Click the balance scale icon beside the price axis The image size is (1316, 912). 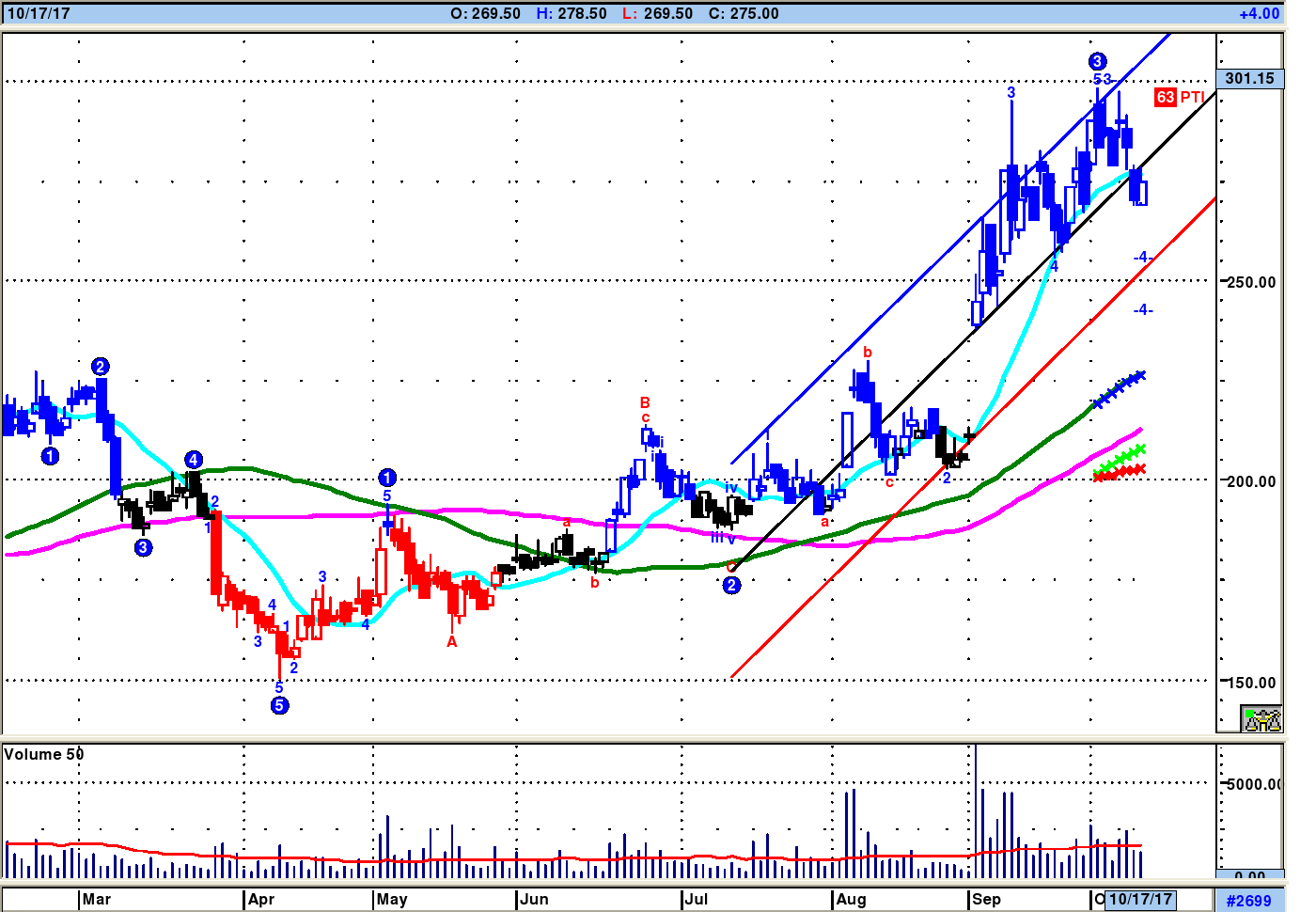(1261, 719)
